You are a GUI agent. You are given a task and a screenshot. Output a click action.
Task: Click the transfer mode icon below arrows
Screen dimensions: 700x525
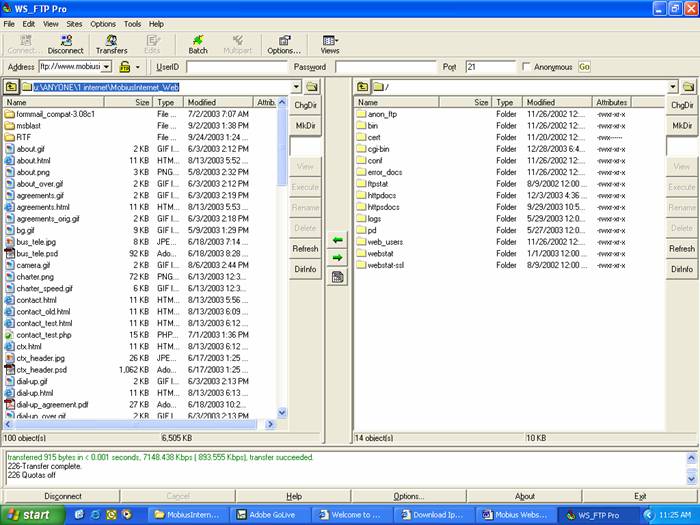(x=338, y=277)
